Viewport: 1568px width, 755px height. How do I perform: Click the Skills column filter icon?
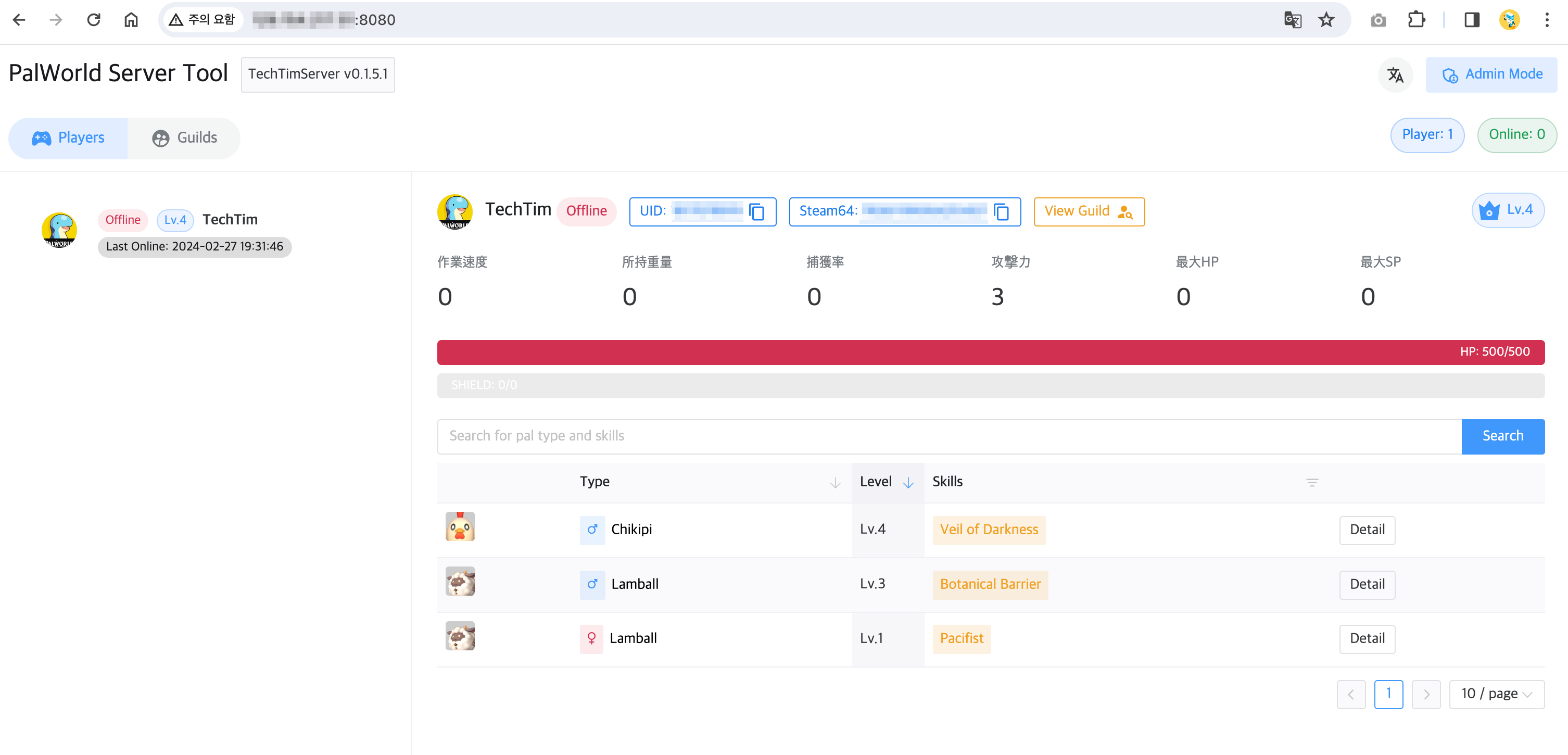pyautogui.click(x=1312, y=482)
